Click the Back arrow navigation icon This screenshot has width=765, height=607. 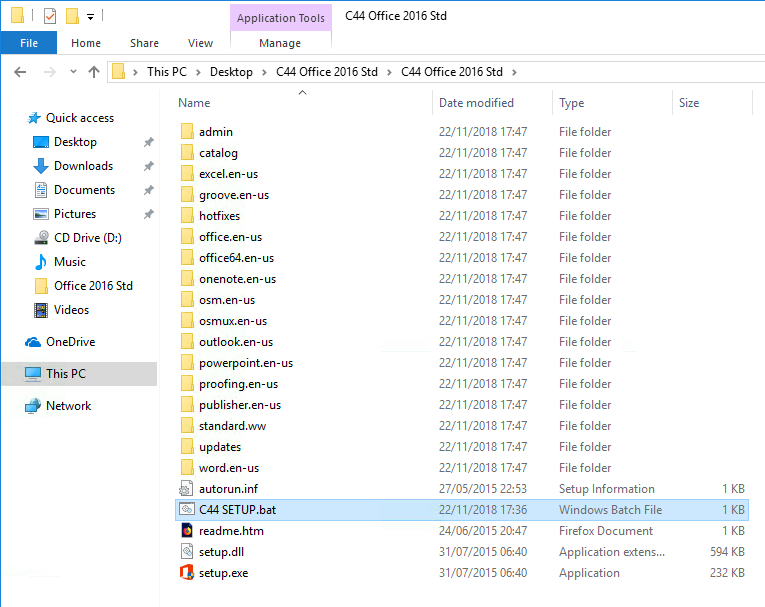click(x=21, y=72)
